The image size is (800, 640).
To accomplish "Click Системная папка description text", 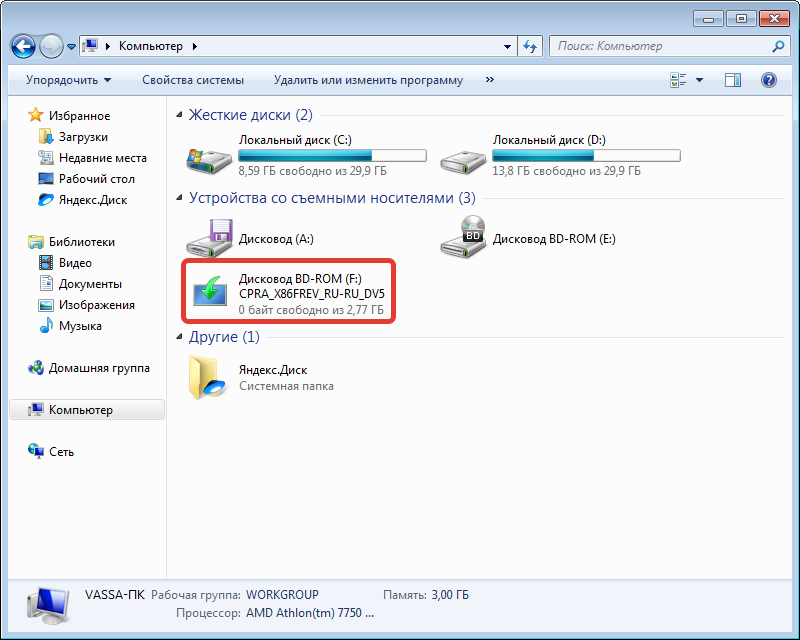I will tap(286, 386).
